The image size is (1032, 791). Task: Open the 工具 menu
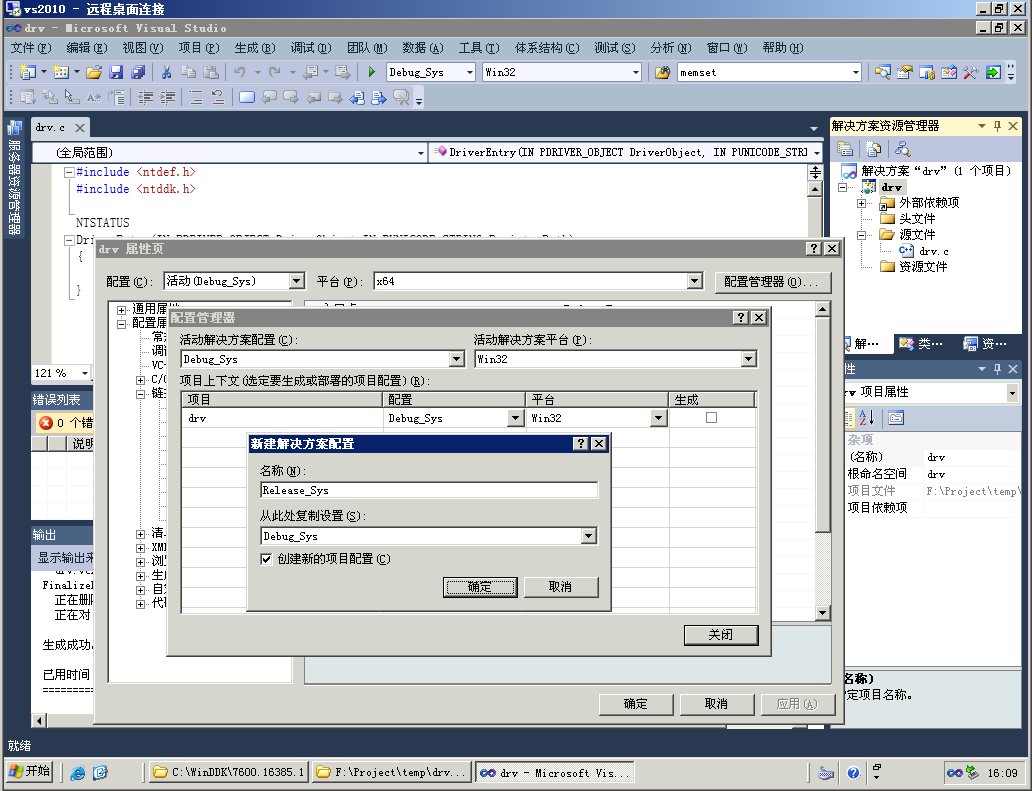(479, 48)
